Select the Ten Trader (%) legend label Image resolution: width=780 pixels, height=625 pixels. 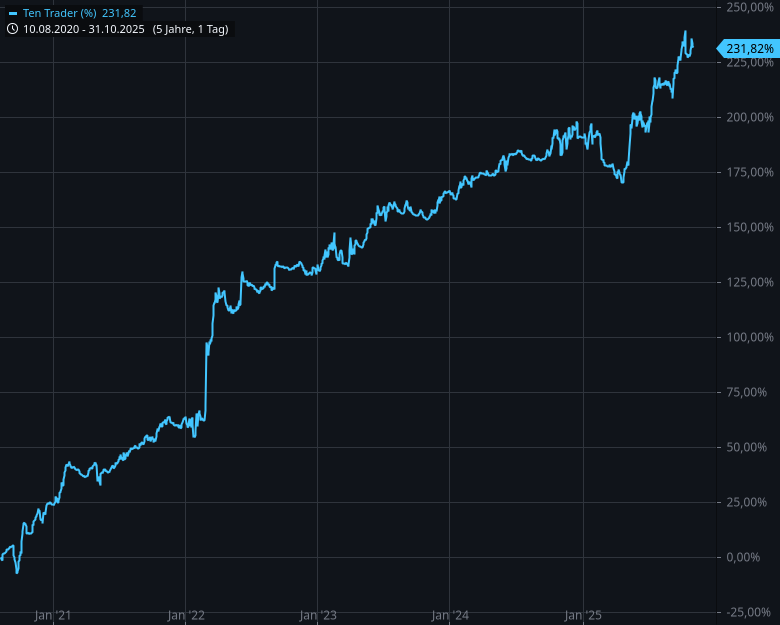59,13
